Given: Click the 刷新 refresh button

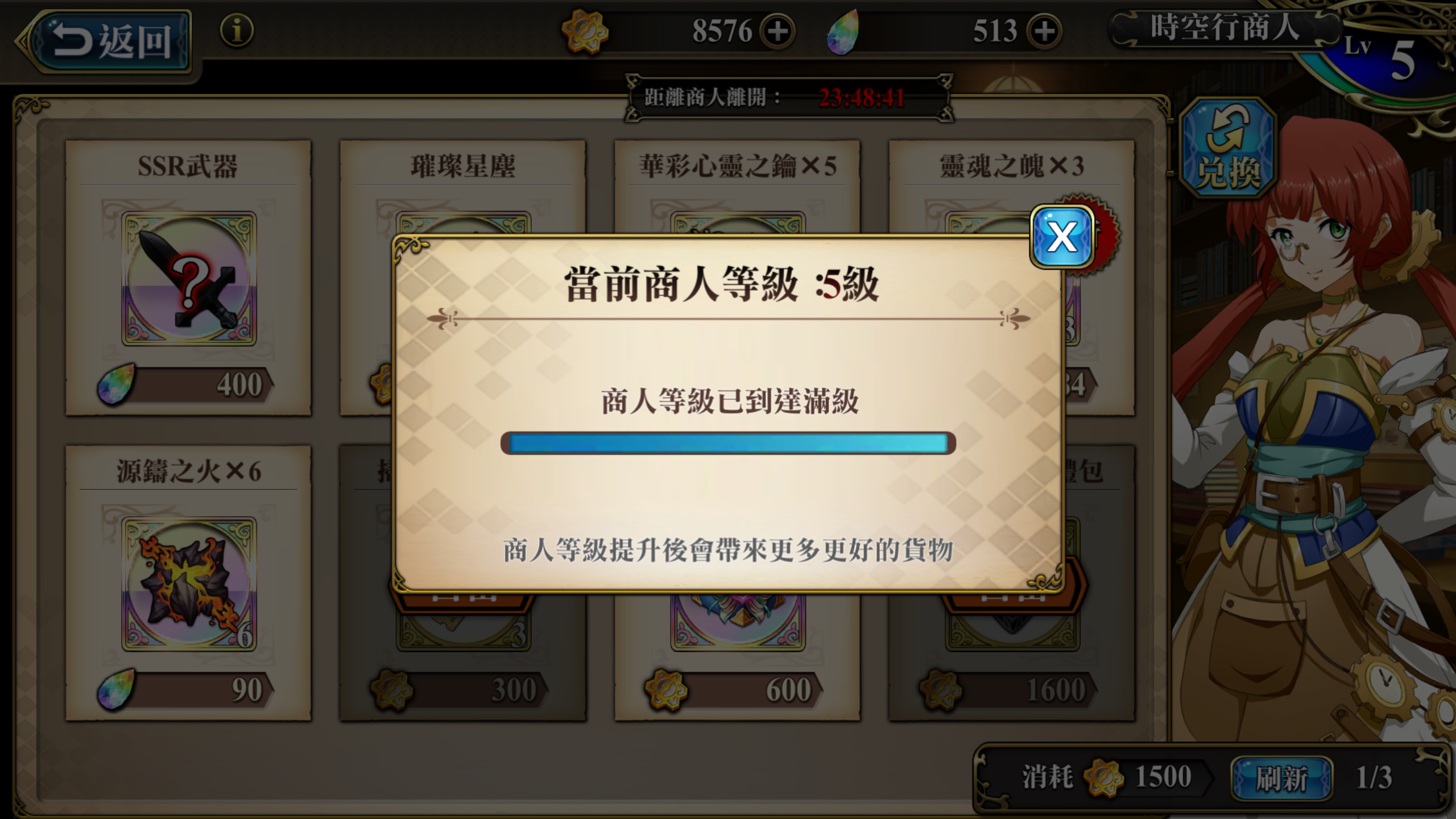Looking at the screenshot, I should 1281,778.
